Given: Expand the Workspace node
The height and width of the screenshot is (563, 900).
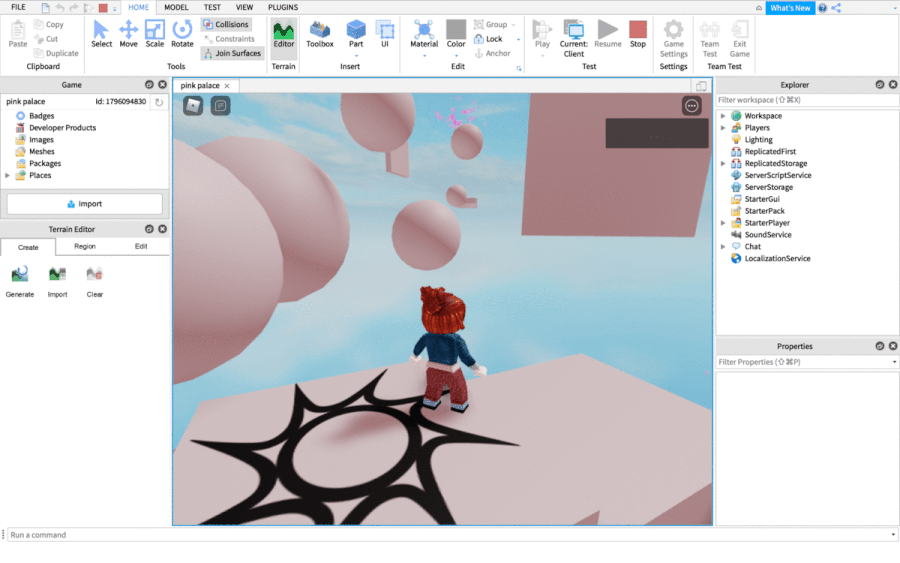Looking at the screenshot, I should point(723,116).
